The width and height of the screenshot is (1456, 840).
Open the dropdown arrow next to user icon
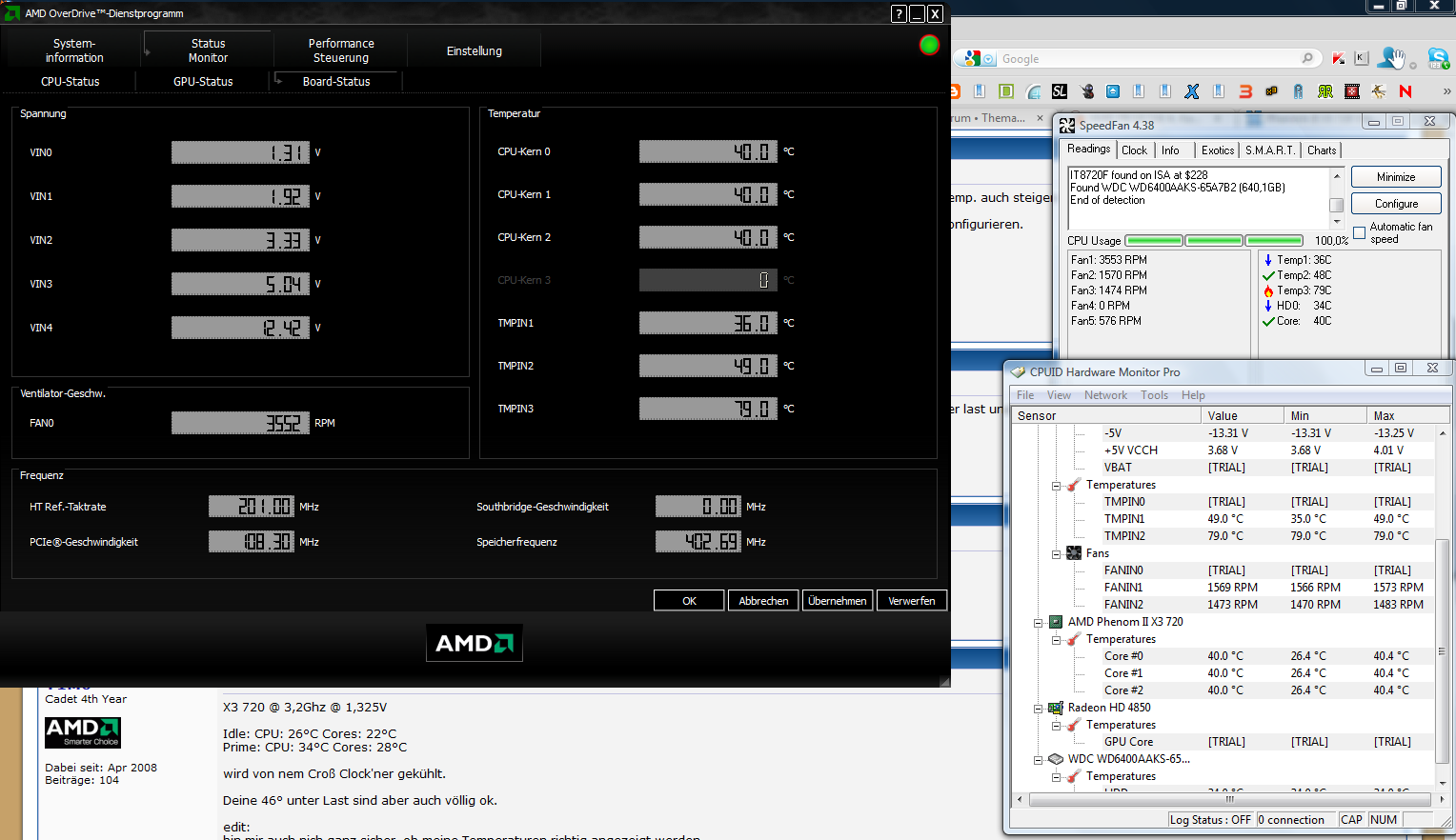(1412, 65)
